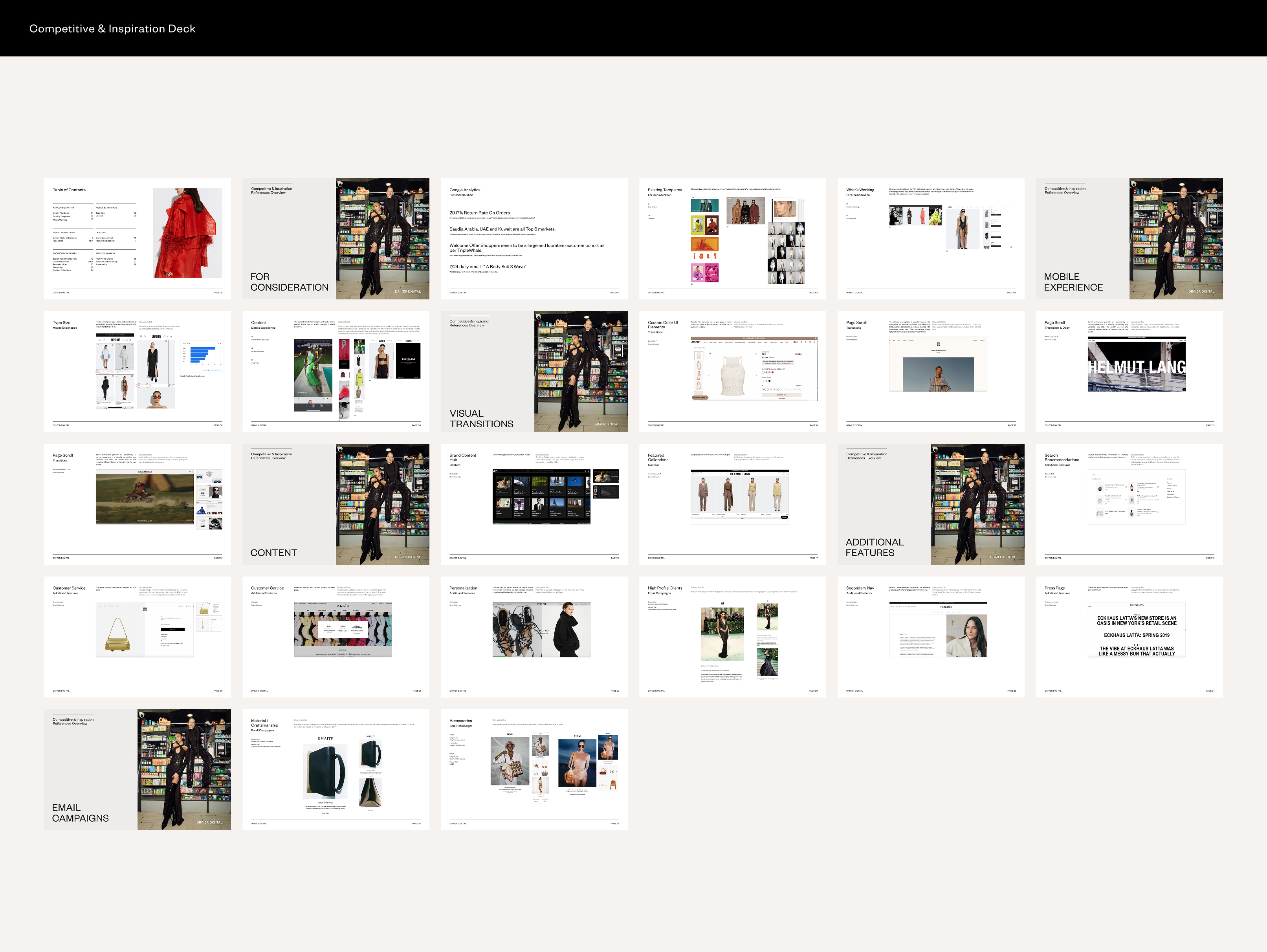Select the ADDITIONAL FEATURES section slide
This screenshot has width=1267, height=952.
click(x=931, y=504)
